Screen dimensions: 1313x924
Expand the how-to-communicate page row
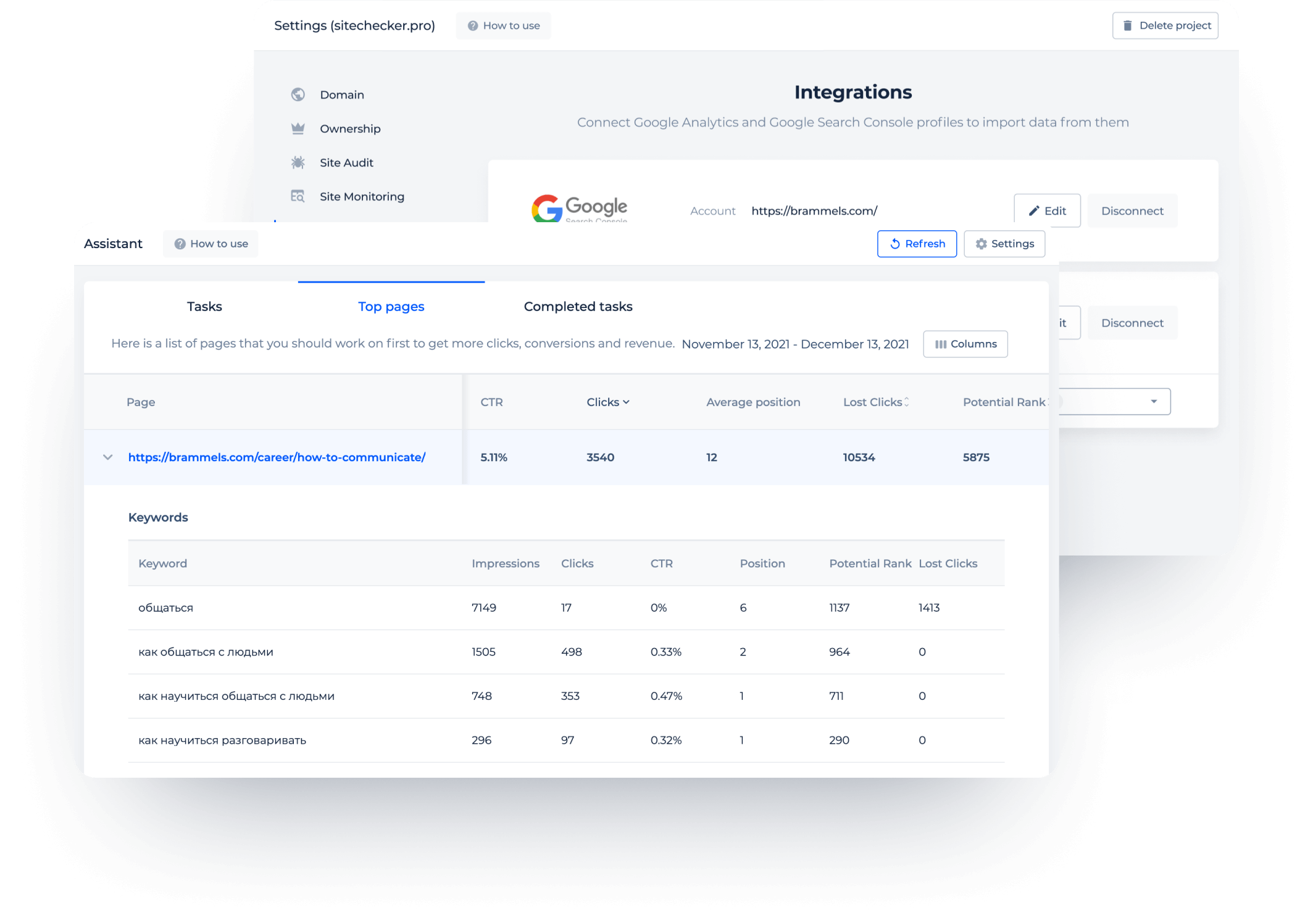(108, 458)
